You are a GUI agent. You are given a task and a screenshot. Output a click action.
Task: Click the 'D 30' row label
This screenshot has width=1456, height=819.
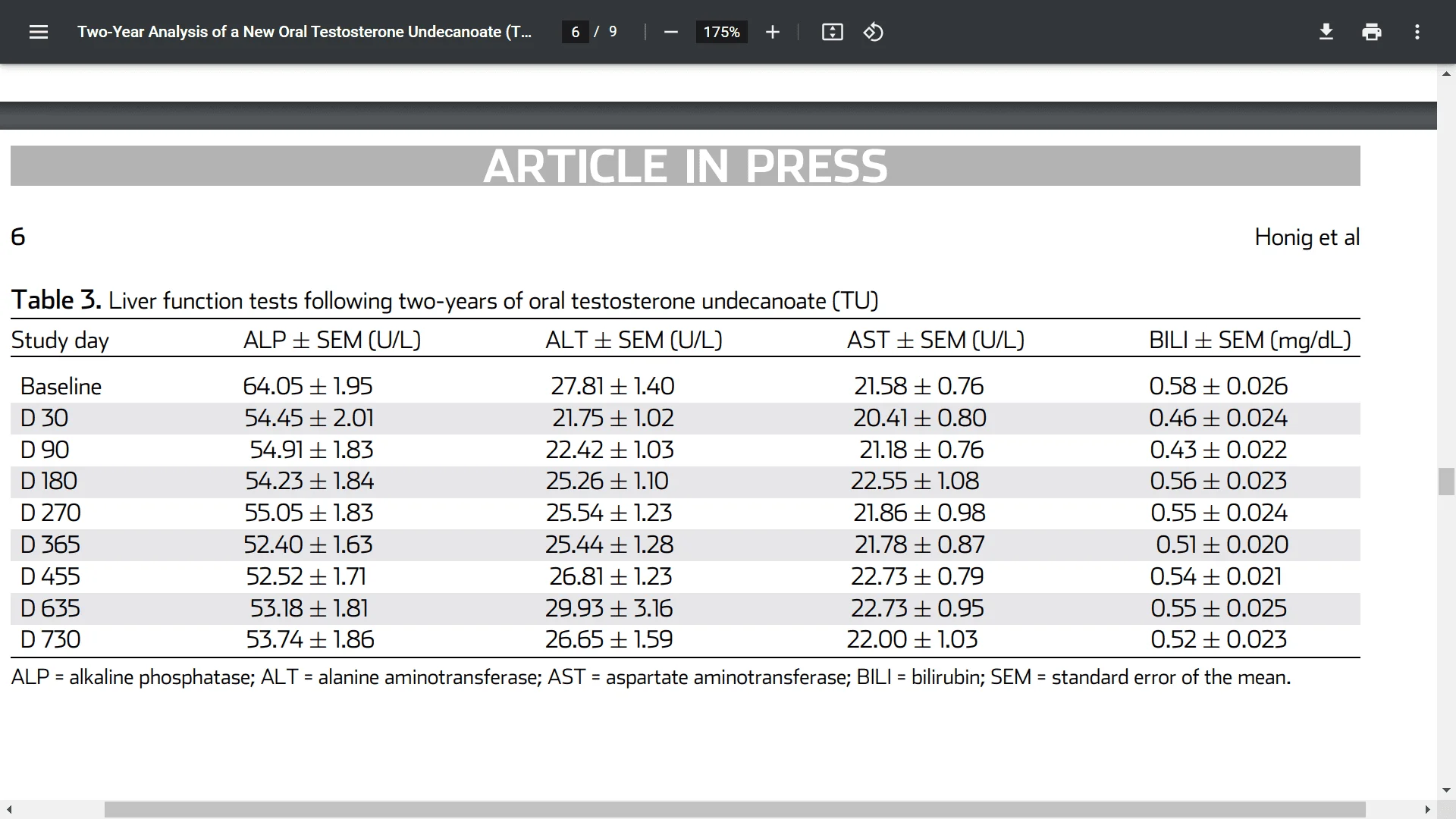pyautogui.click(x=44, y=419)
